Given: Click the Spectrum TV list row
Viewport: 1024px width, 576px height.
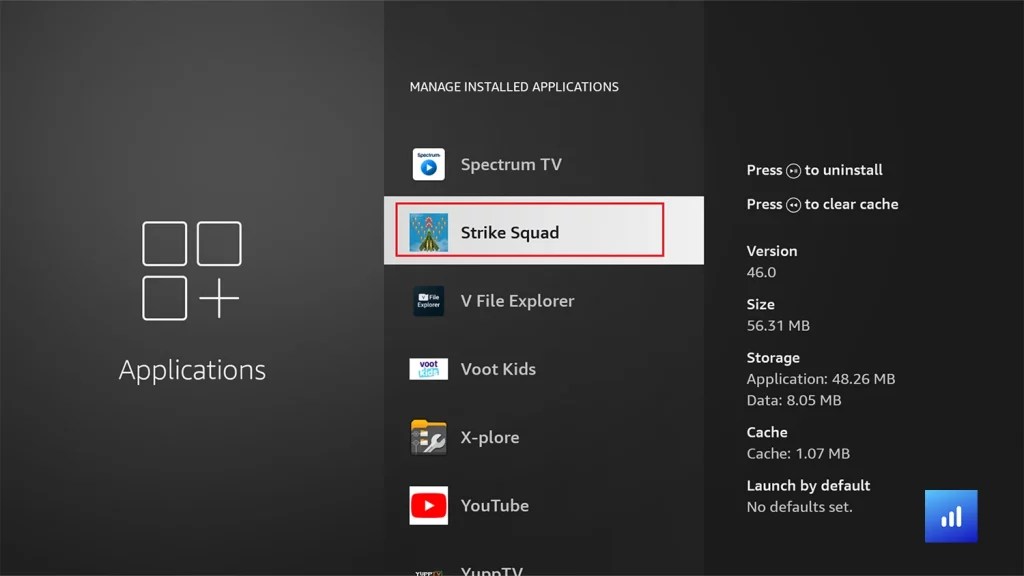Looking at the screenshot, I should click(543, 164).
